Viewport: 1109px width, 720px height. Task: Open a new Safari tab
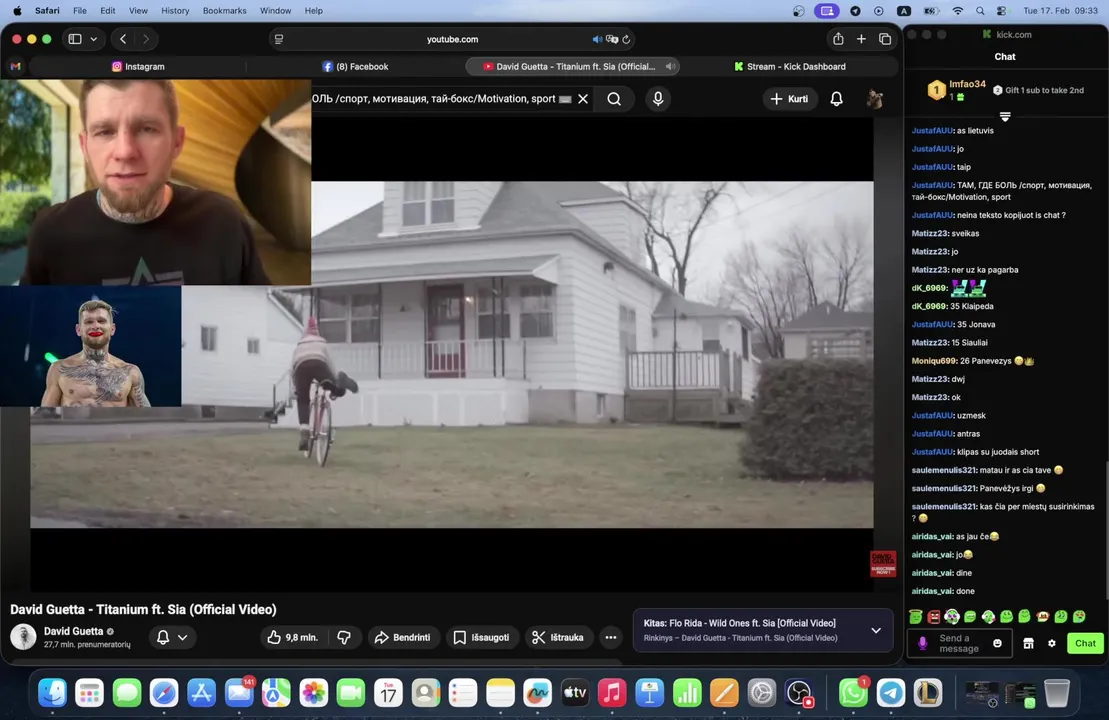click(861, 39)
